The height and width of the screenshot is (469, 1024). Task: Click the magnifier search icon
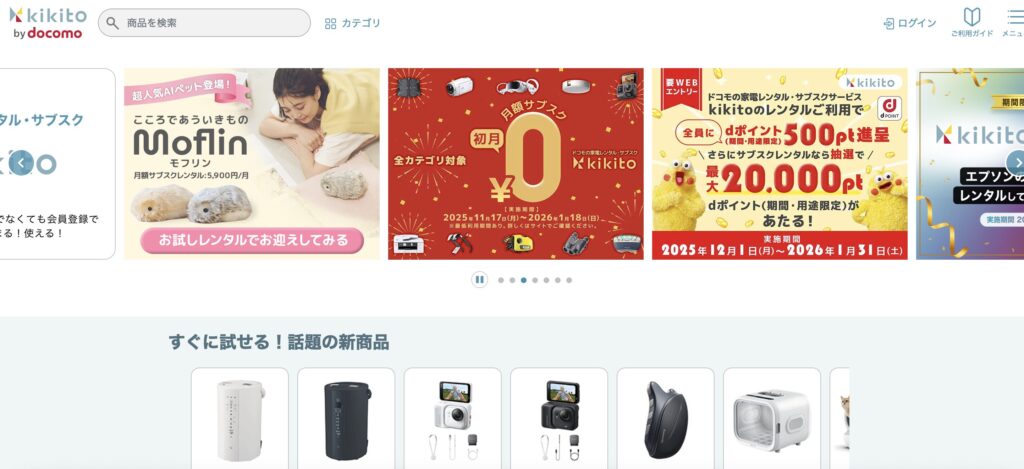[113, 23]
